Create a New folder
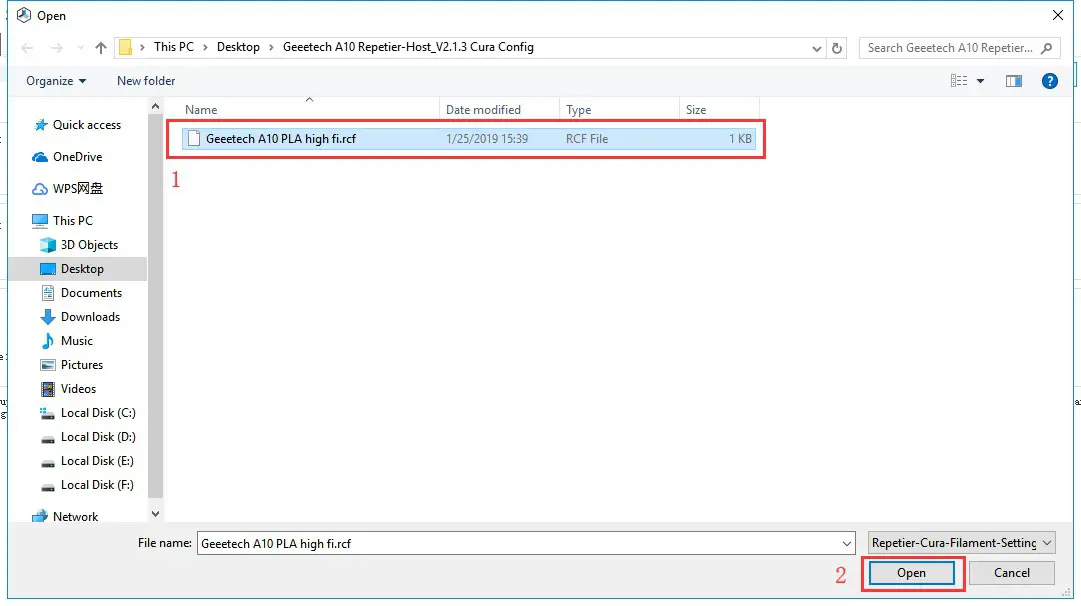1081x606 pixels. [x=146, y=81]
